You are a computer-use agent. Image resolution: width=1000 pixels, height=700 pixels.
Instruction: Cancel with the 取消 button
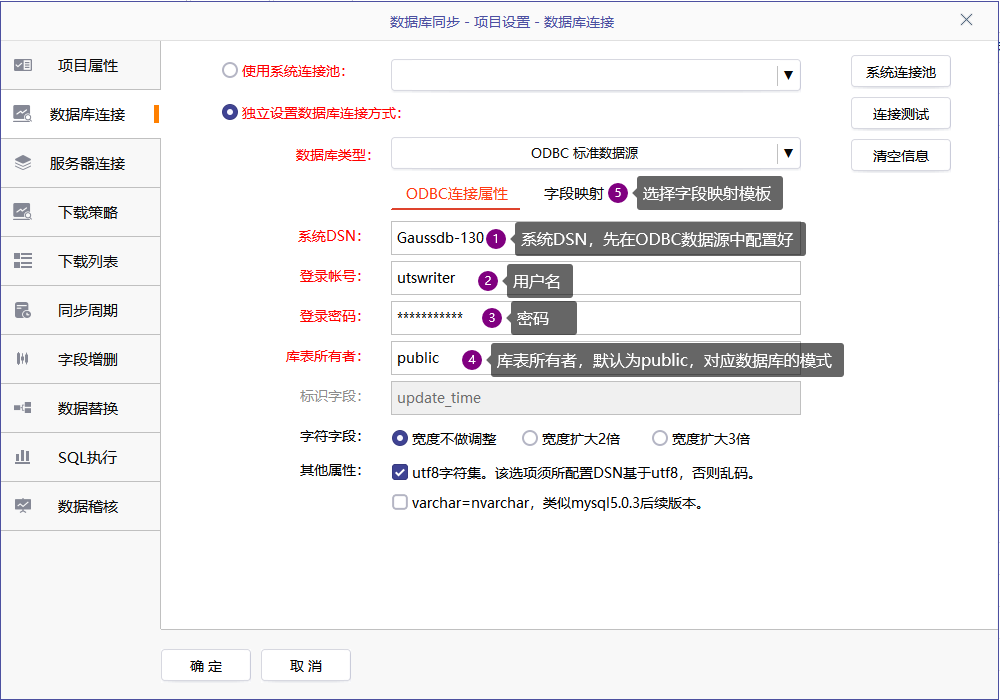click(305, 666)
